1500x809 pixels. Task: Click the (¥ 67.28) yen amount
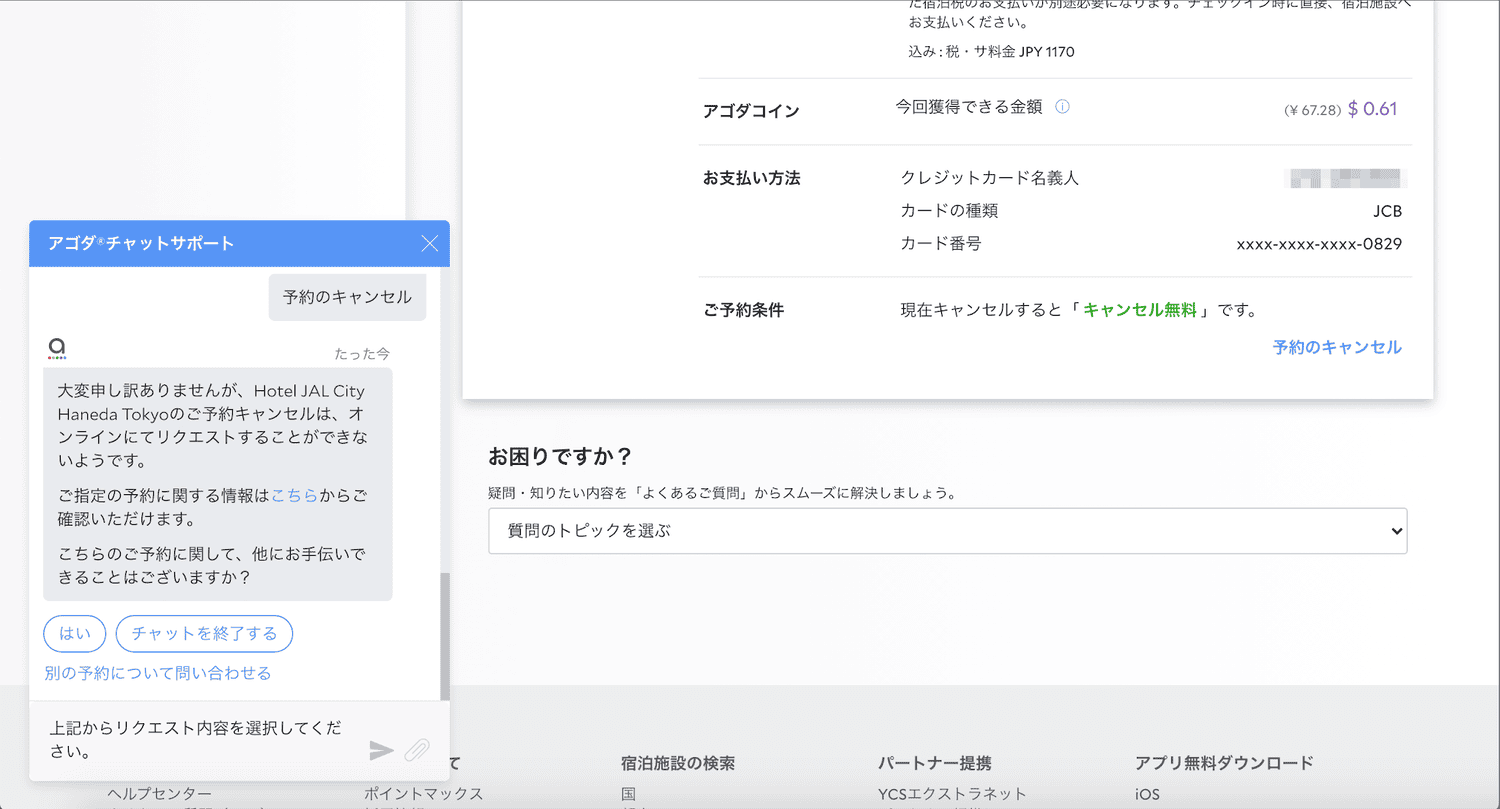tap(1312, 110)
